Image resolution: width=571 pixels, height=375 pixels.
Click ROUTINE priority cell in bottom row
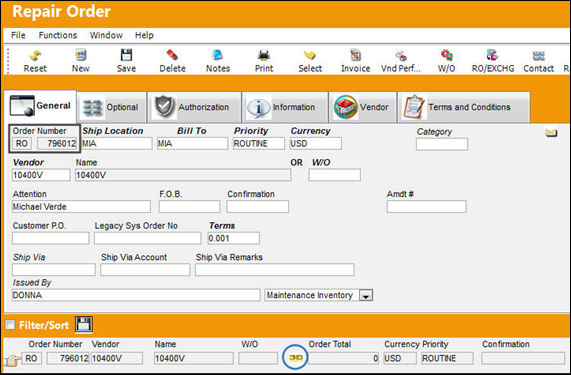(x=447, y=358)
